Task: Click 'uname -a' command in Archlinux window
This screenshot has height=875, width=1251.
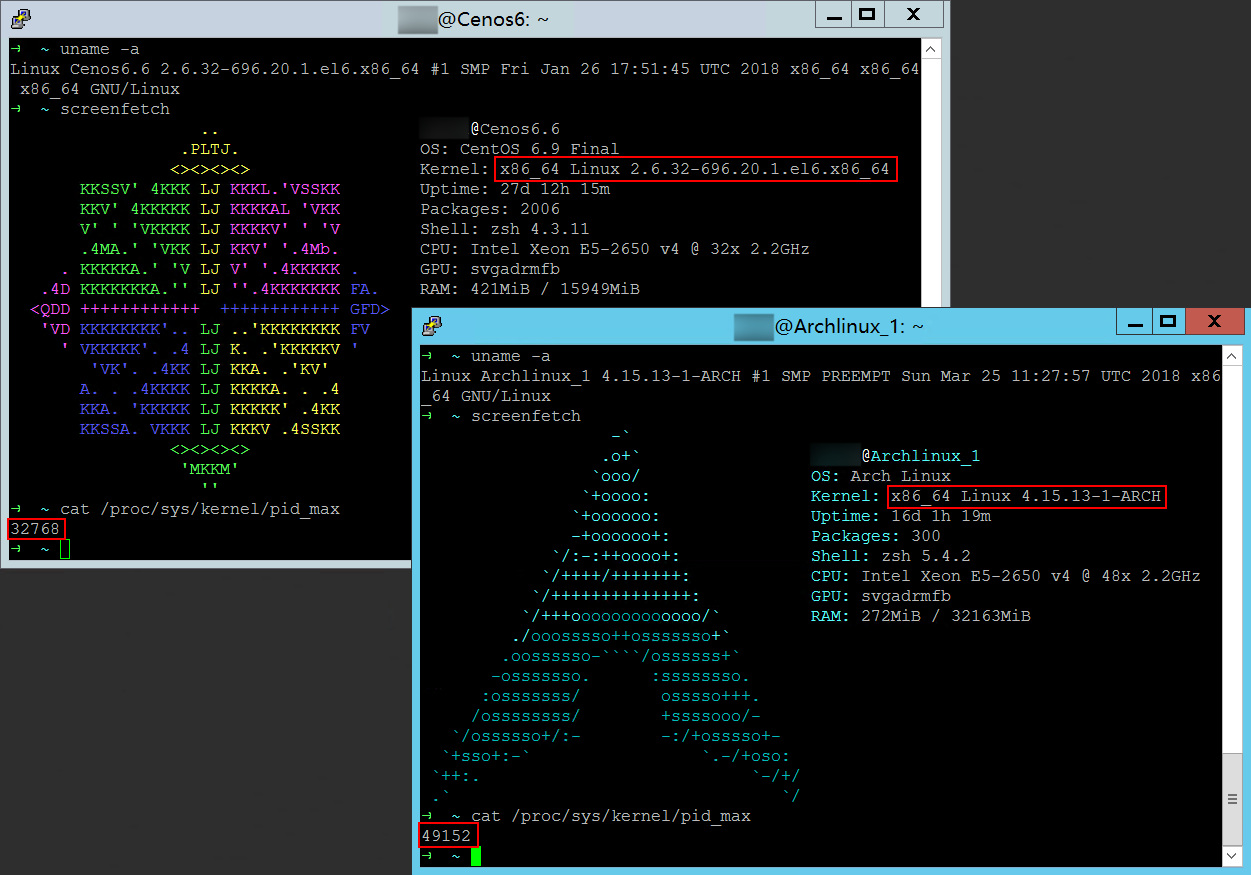Action: point(511,356)
